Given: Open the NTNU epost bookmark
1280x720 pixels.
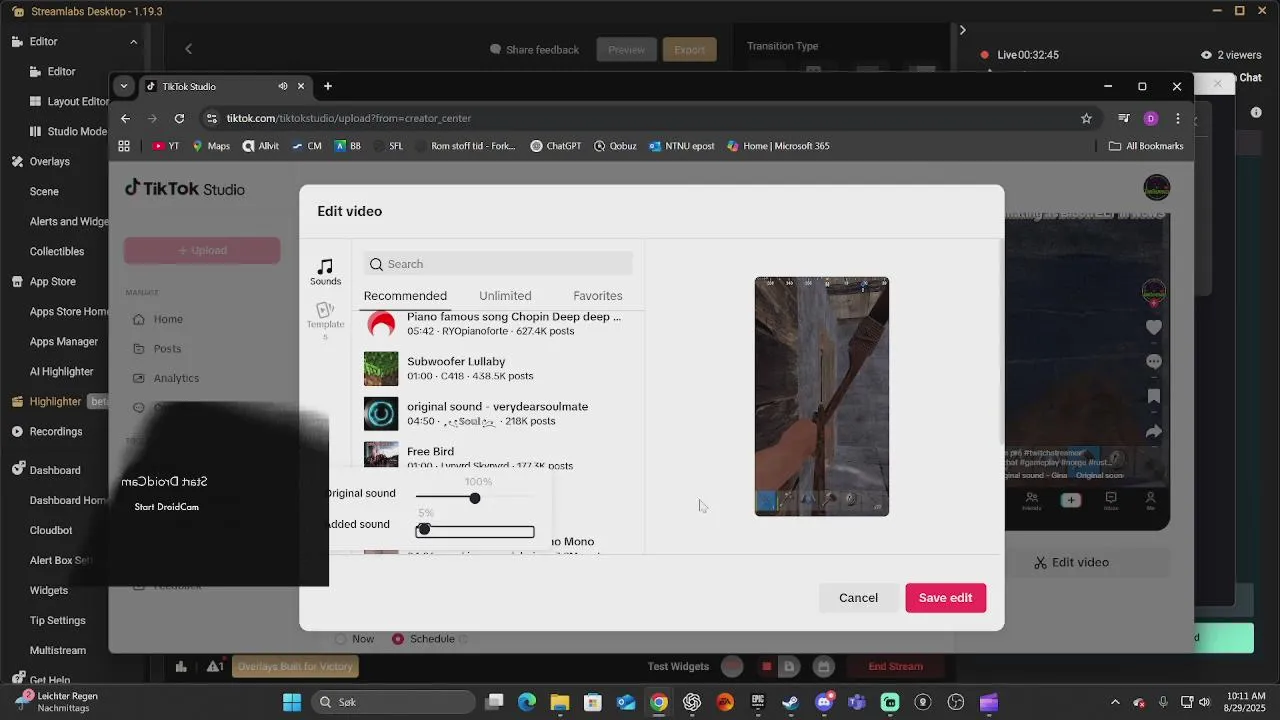Looking at the screenshot, I should [681, 146].
